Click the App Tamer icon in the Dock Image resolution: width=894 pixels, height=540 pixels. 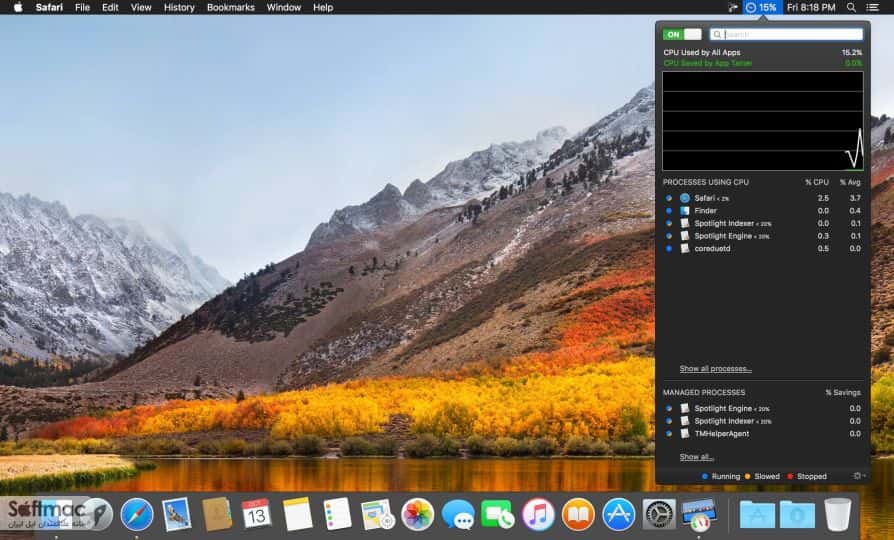tap(698, 514)
